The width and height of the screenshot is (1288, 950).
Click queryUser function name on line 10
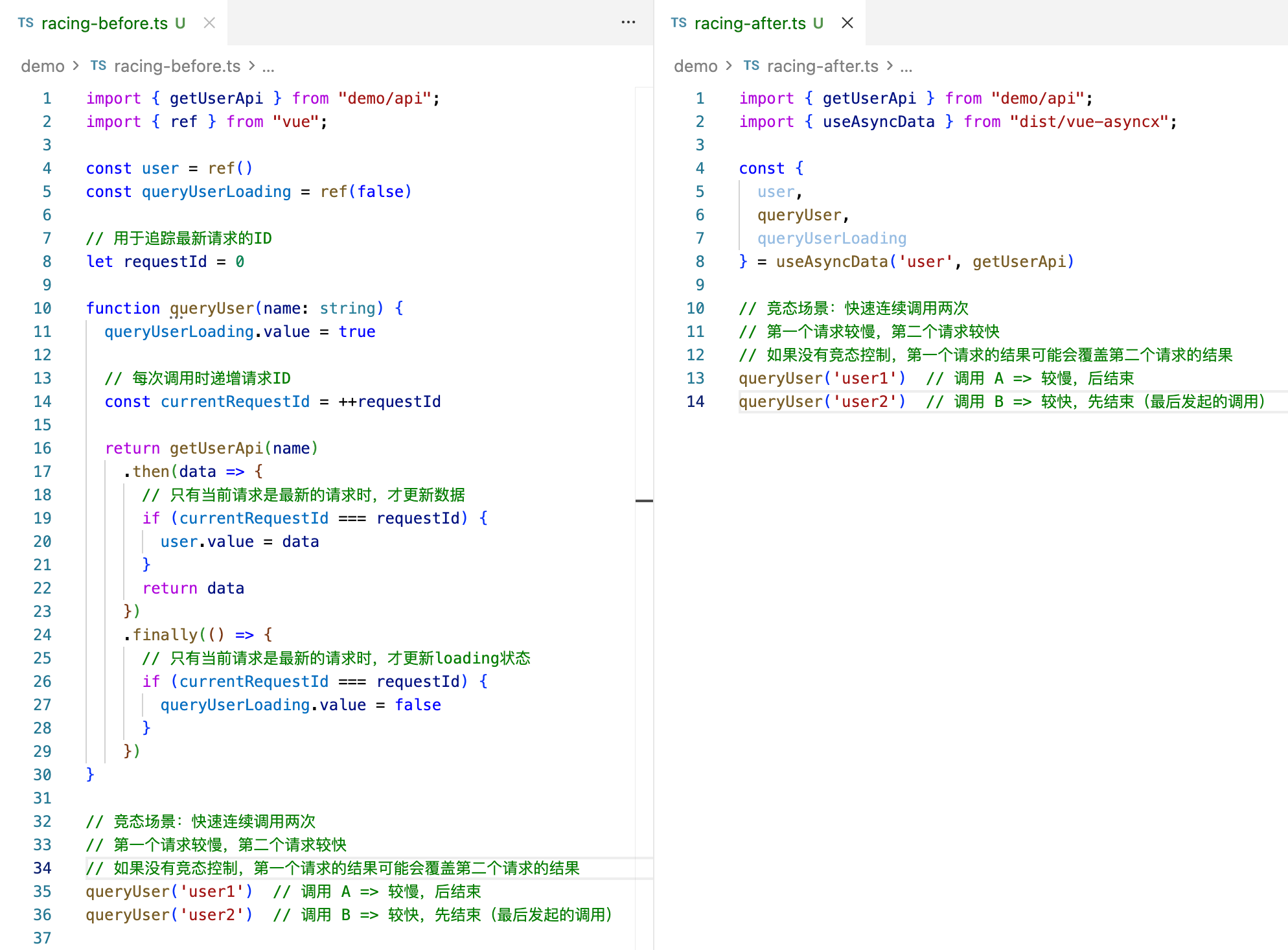click(x=211, y=308)
